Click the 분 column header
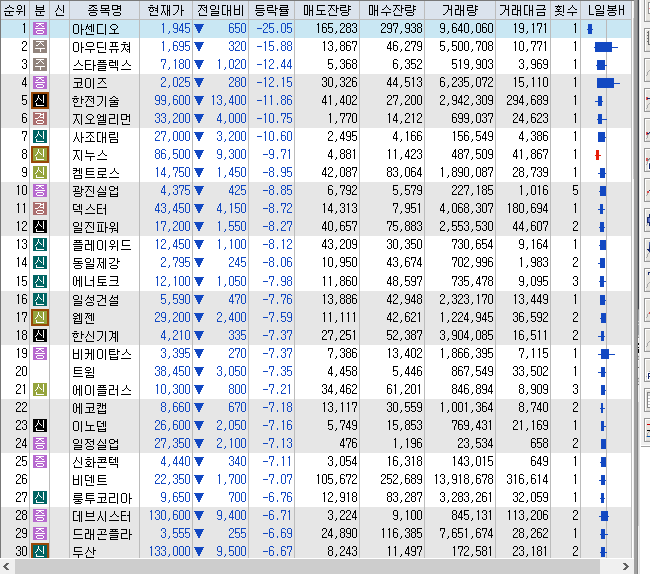650x574 pixels. [40, 10]
